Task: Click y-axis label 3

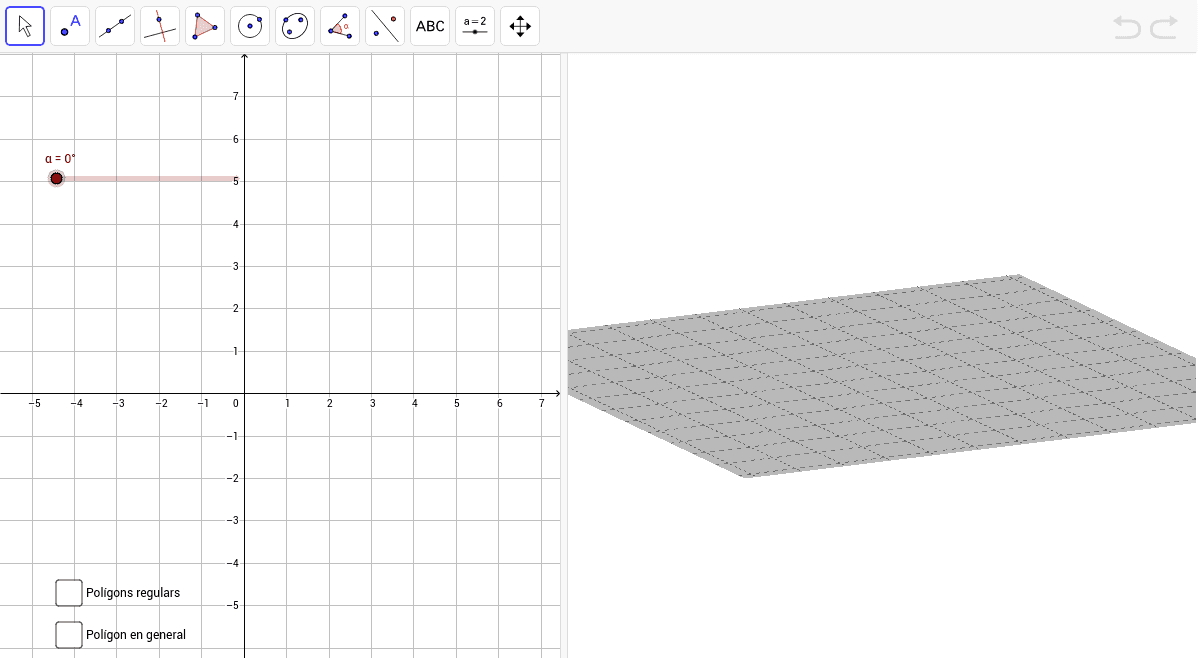Action: 236,267
